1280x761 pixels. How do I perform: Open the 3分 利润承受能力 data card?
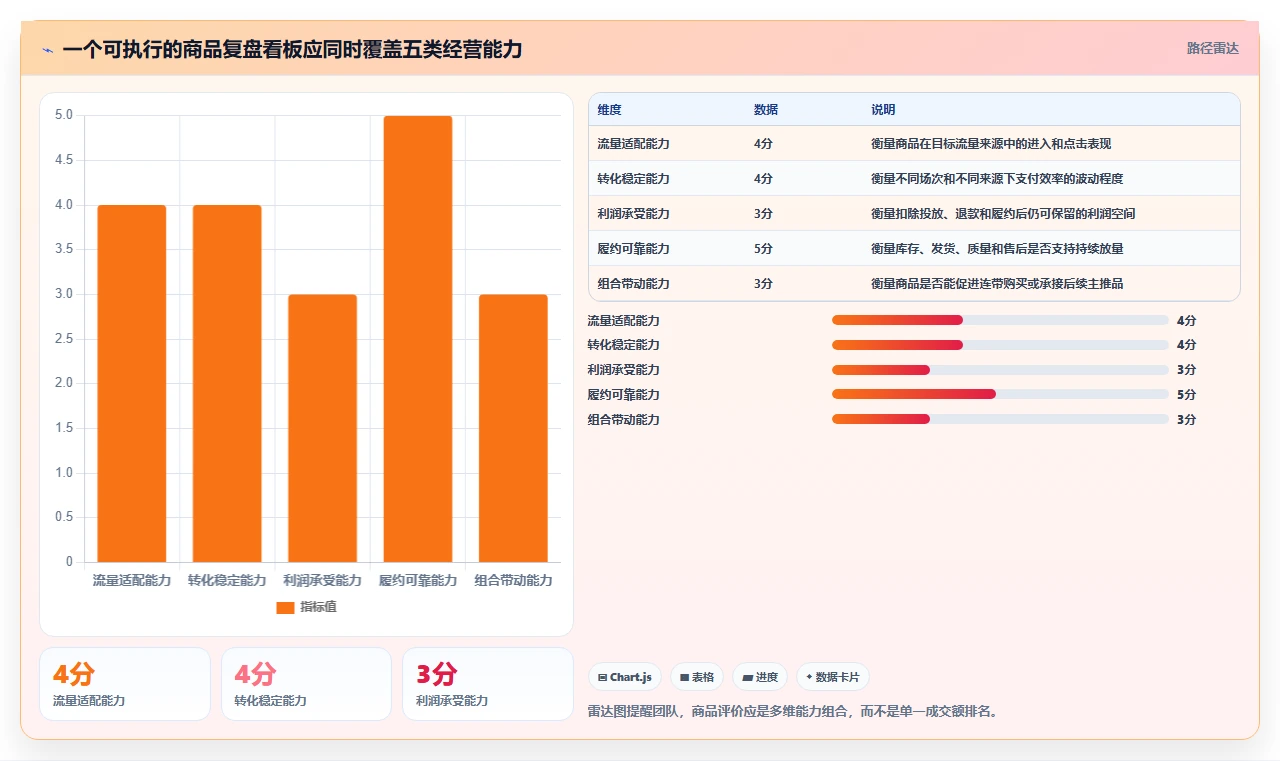[488, 684]
